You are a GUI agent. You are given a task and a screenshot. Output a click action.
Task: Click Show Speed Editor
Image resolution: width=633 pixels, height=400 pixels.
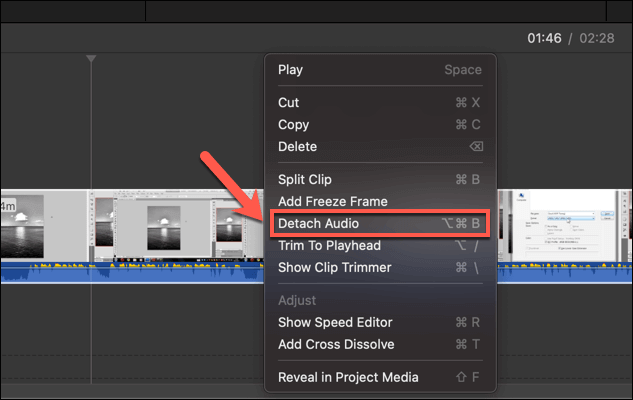click(x=335, y=322)
